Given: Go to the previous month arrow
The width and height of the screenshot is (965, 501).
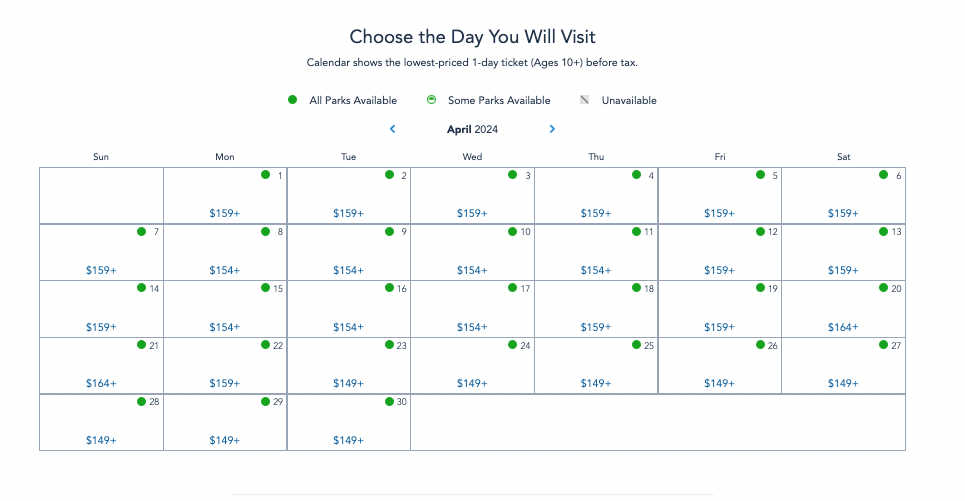Looking at the screenshot, I should (x=393, y=129).
